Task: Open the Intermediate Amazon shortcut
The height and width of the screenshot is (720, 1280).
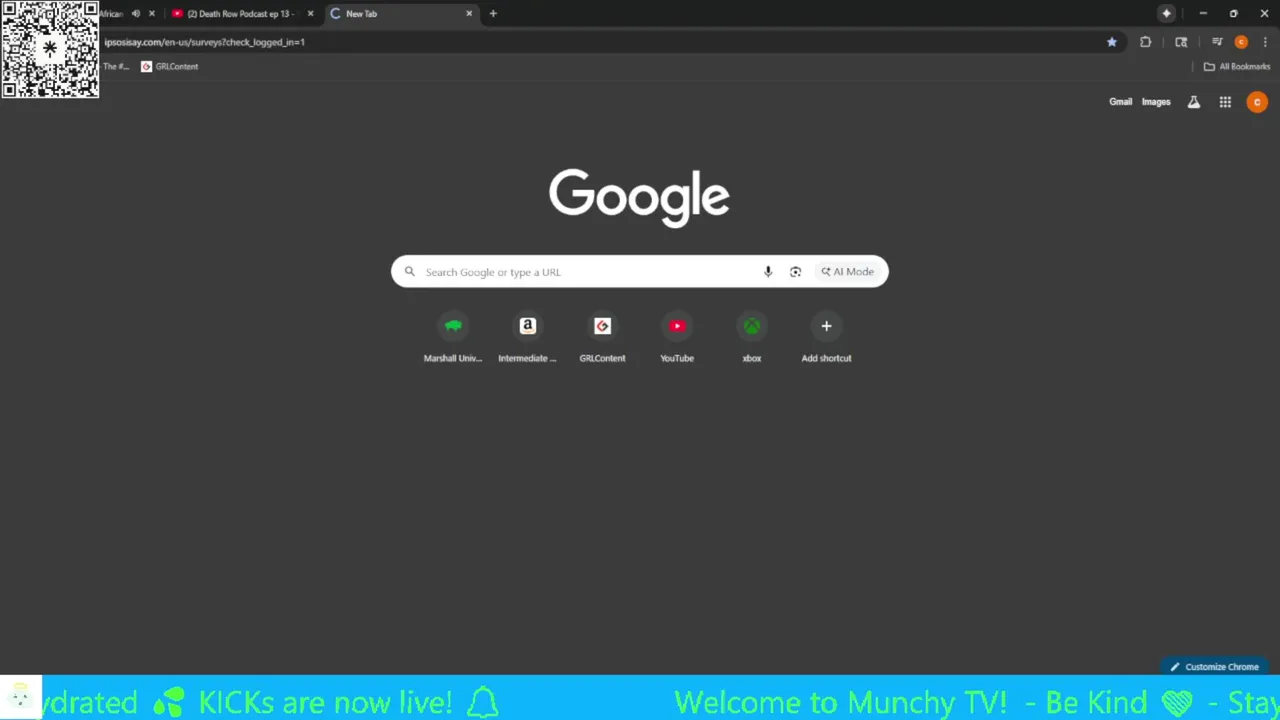Action: [527, 338]
